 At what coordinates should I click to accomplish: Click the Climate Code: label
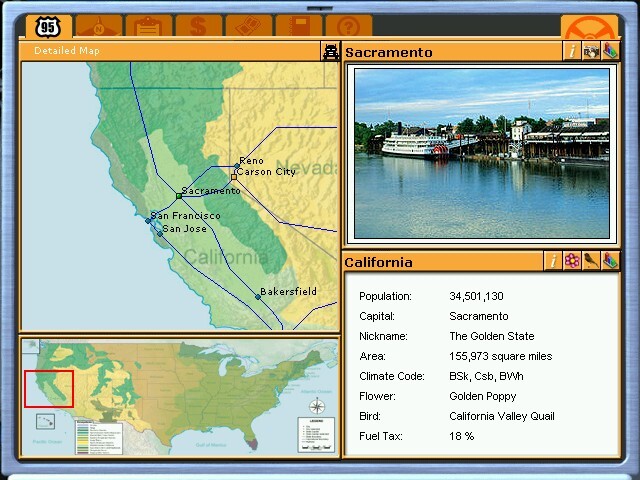click(x=392, y=376)
